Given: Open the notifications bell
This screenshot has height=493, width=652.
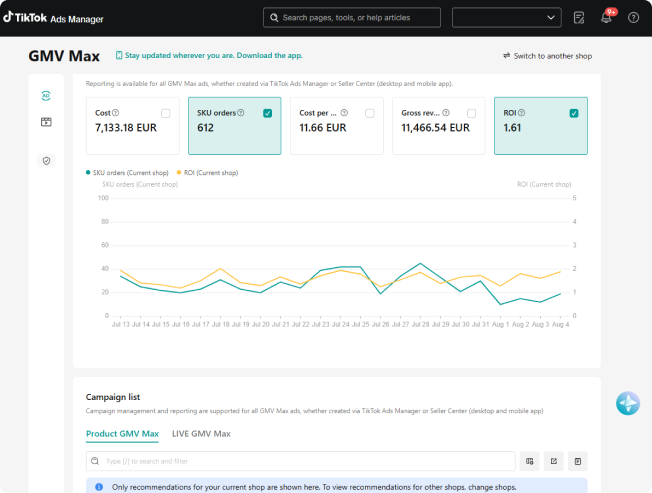Looking at the screenshot, I should 606,17.
